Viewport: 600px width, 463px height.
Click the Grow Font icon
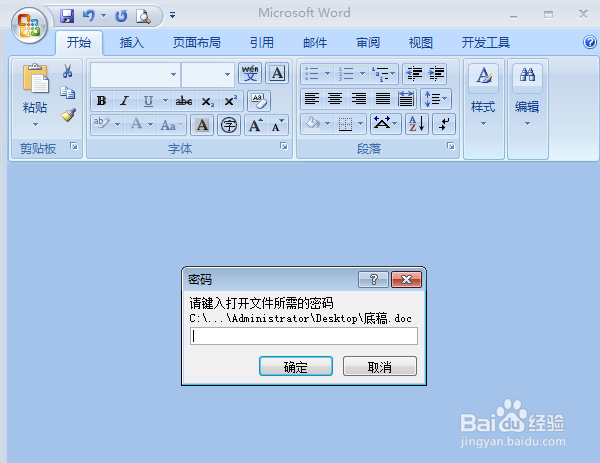coord(255,125)
